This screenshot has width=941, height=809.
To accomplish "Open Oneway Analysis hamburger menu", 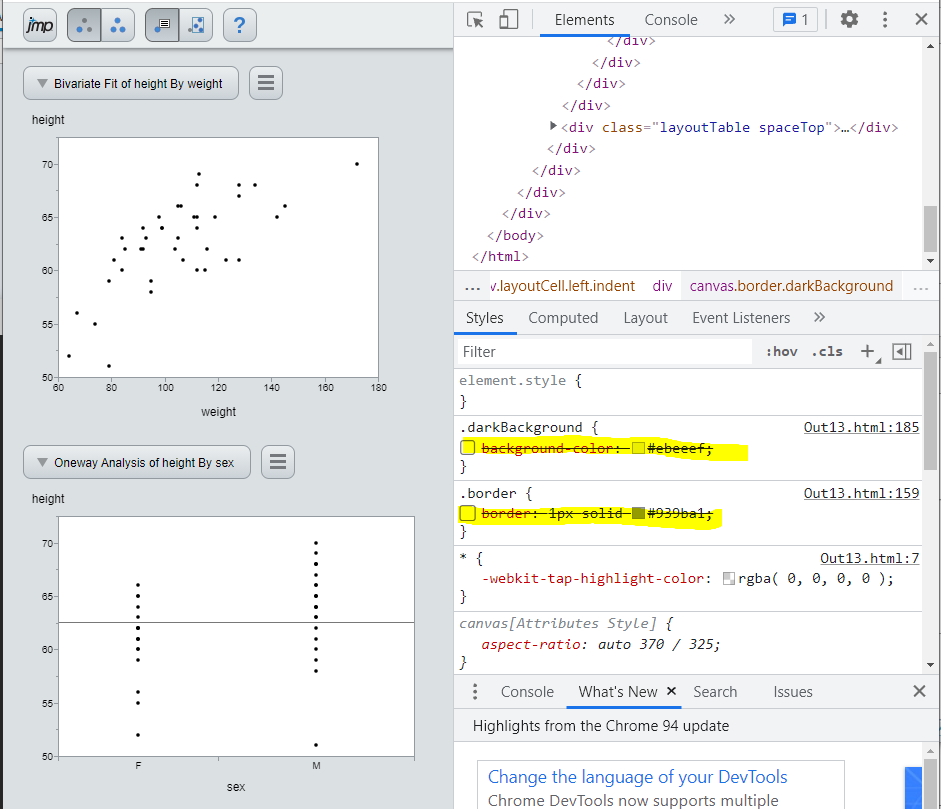I will pos(278,462).
